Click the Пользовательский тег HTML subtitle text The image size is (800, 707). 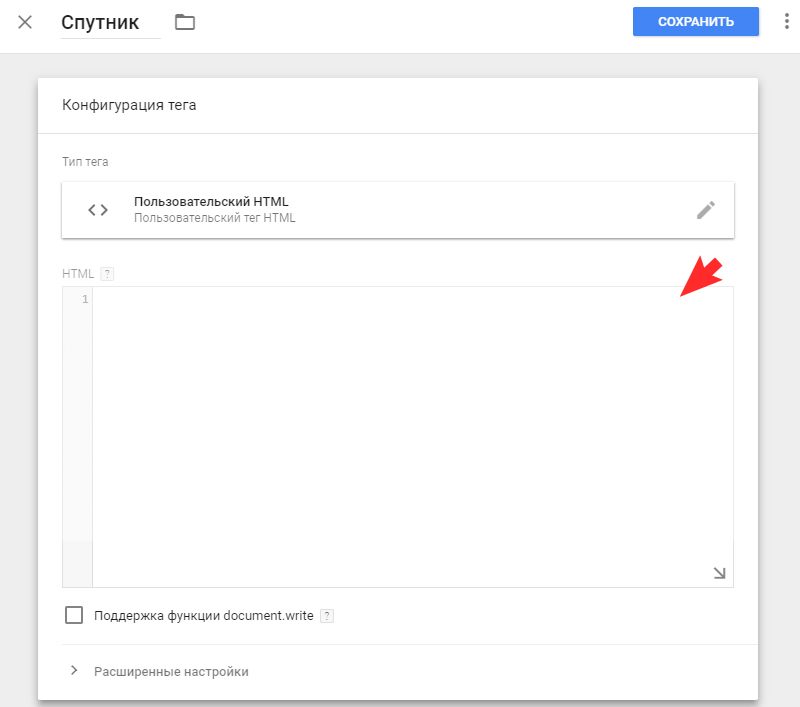coord(215,218)
